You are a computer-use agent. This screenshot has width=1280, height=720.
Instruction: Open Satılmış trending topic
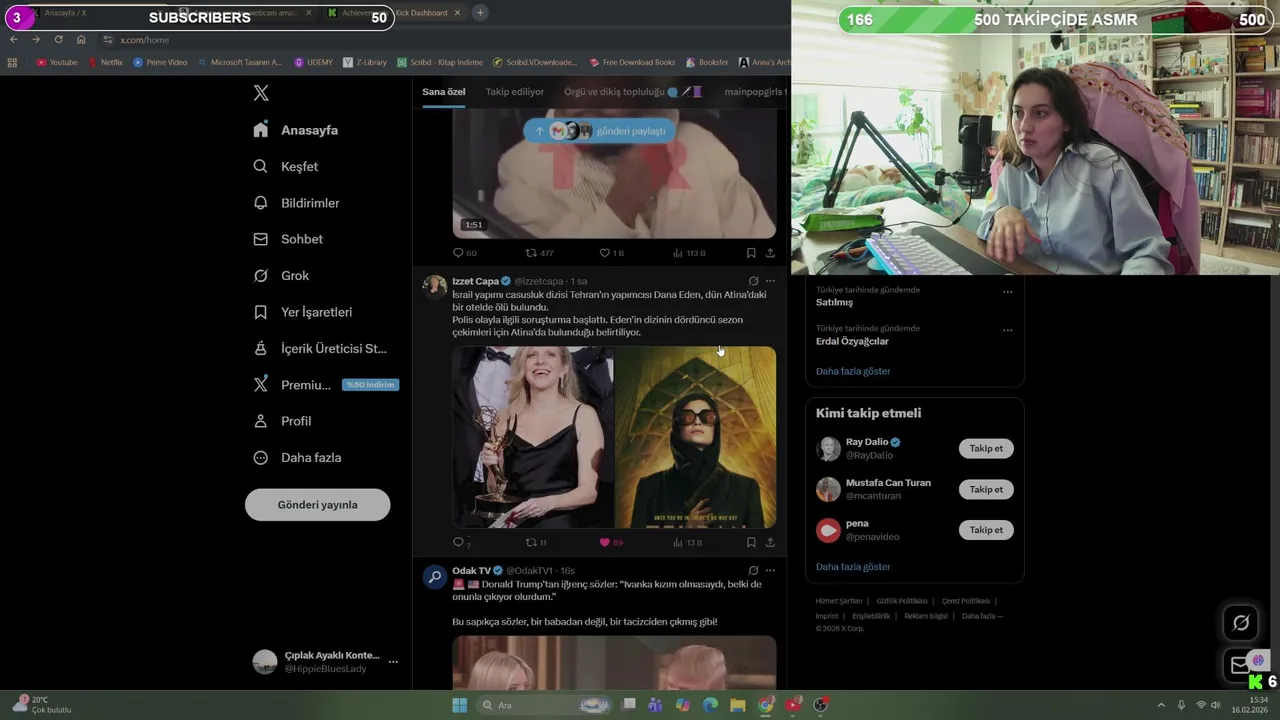pos(835,302)
